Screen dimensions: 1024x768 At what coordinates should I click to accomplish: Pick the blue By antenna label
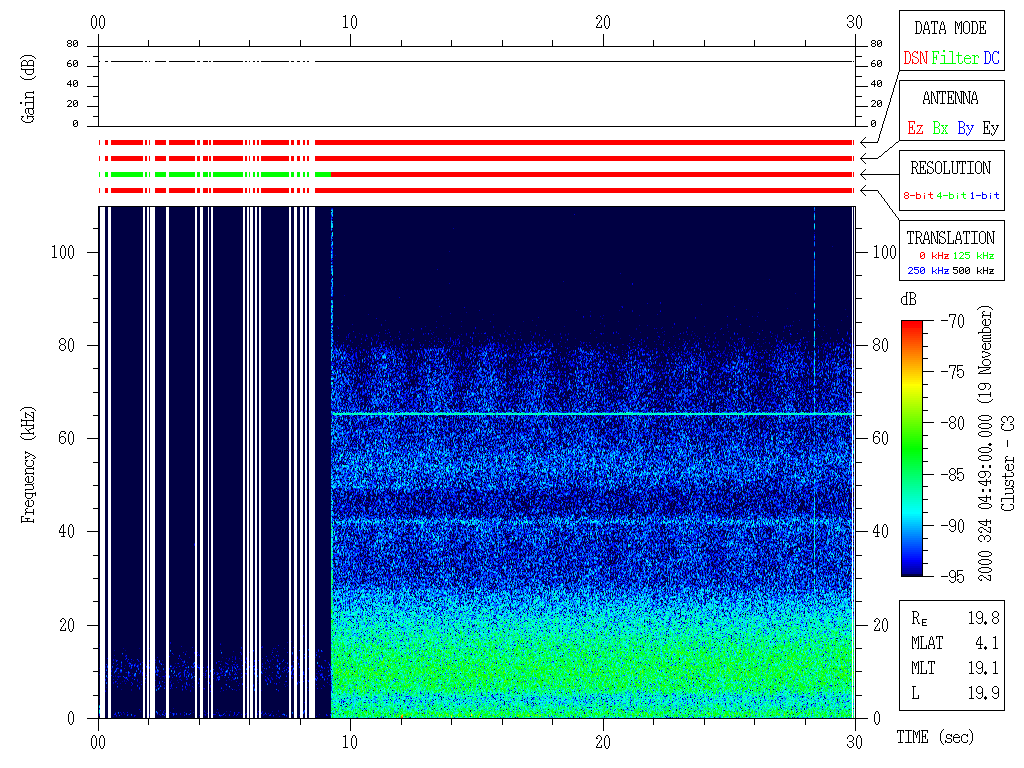(965, 129)
